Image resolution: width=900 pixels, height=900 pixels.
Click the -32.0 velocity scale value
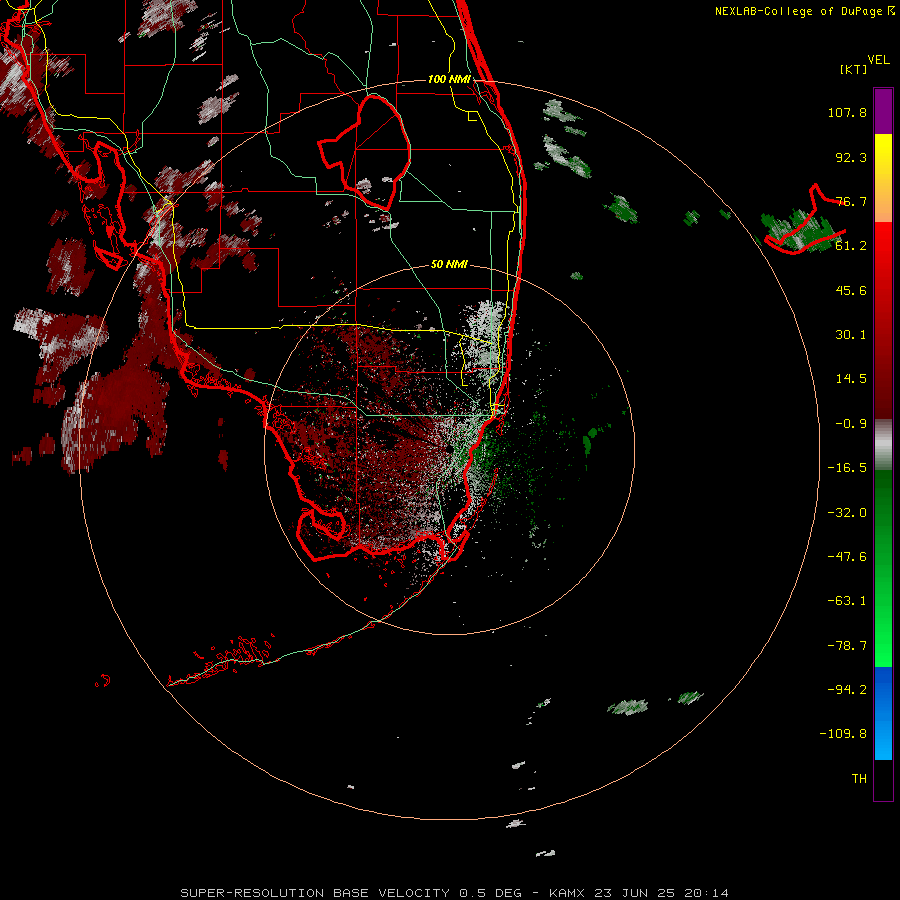pos(847,513)
